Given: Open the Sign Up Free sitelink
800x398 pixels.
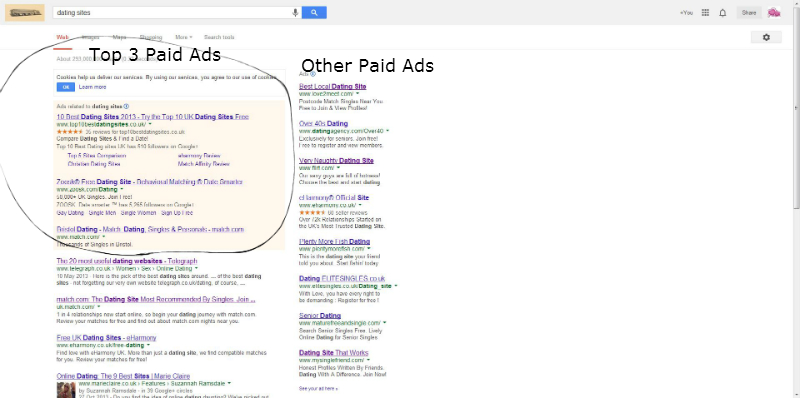Looking at the screenshot, I should pyautogui.click(x=177, y=213).
